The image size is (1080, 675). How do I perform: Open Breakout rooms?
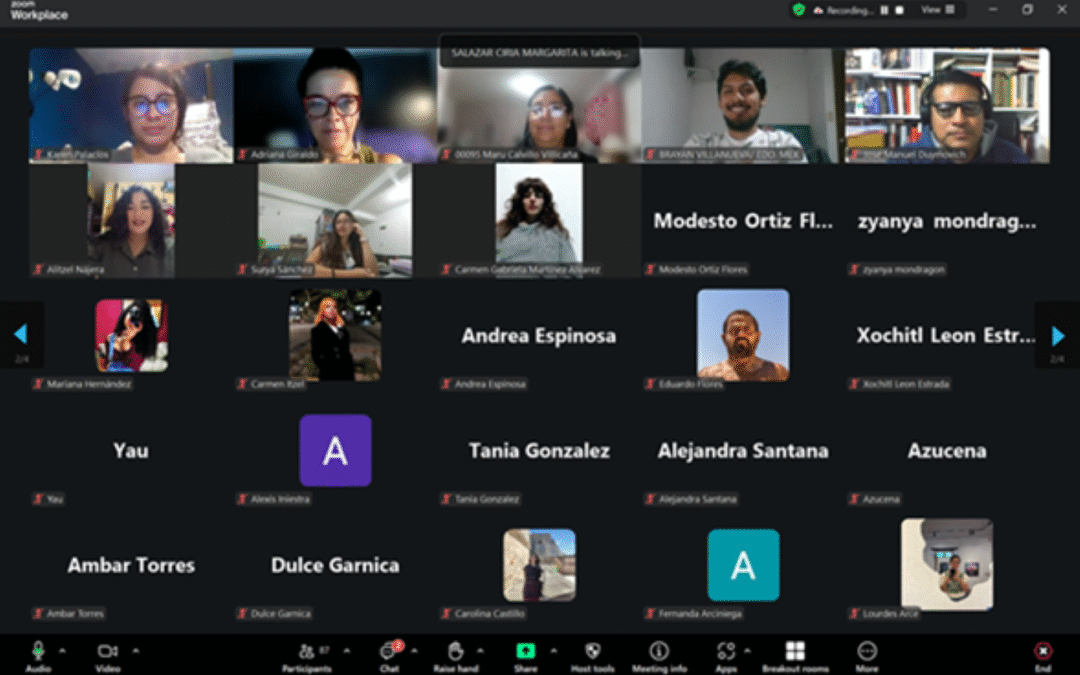(x=795, y=652)
